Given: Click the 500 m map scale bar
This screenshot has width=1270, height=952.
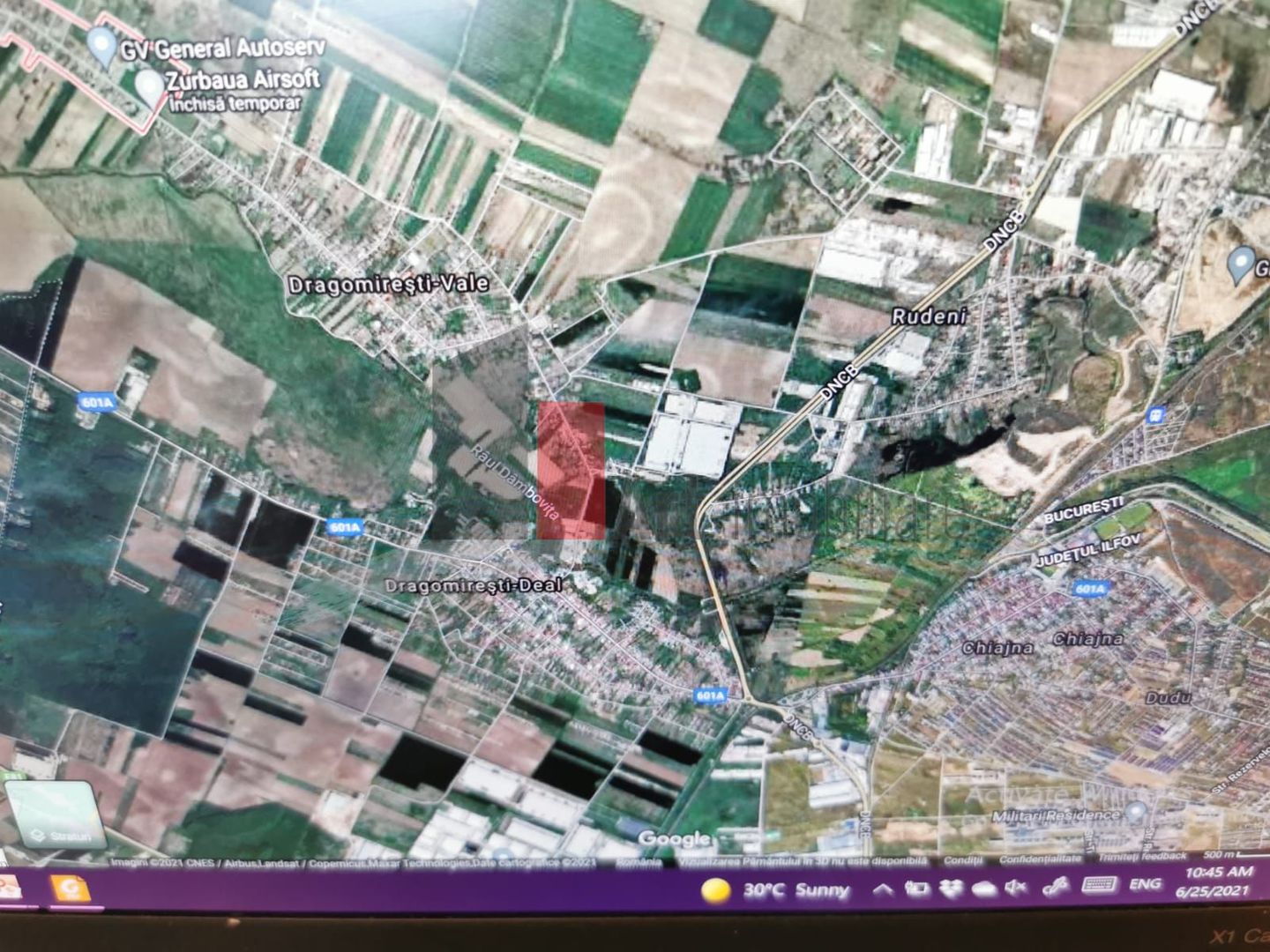Looking at the screenshot, I should 1226,853.
